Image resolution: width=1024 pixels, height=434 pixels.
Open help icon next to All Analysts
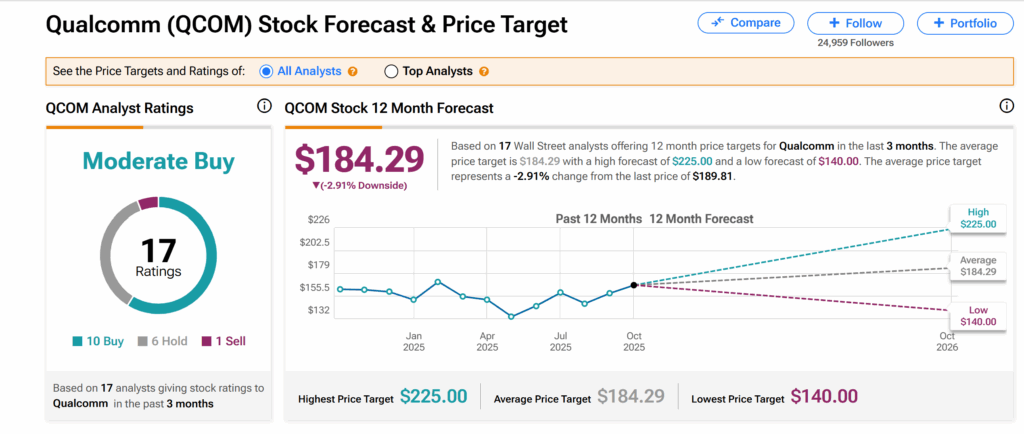coord(352,72)
